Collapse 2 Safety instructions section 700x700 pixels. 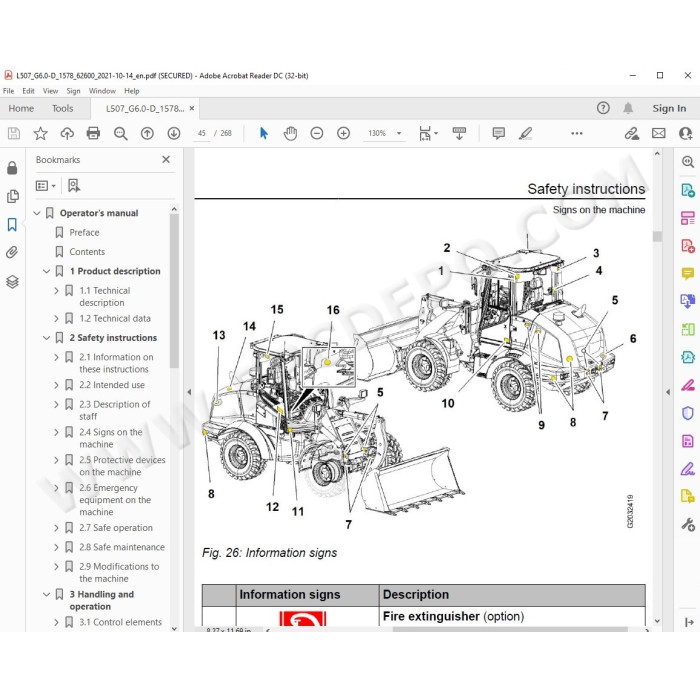[46, 338]
